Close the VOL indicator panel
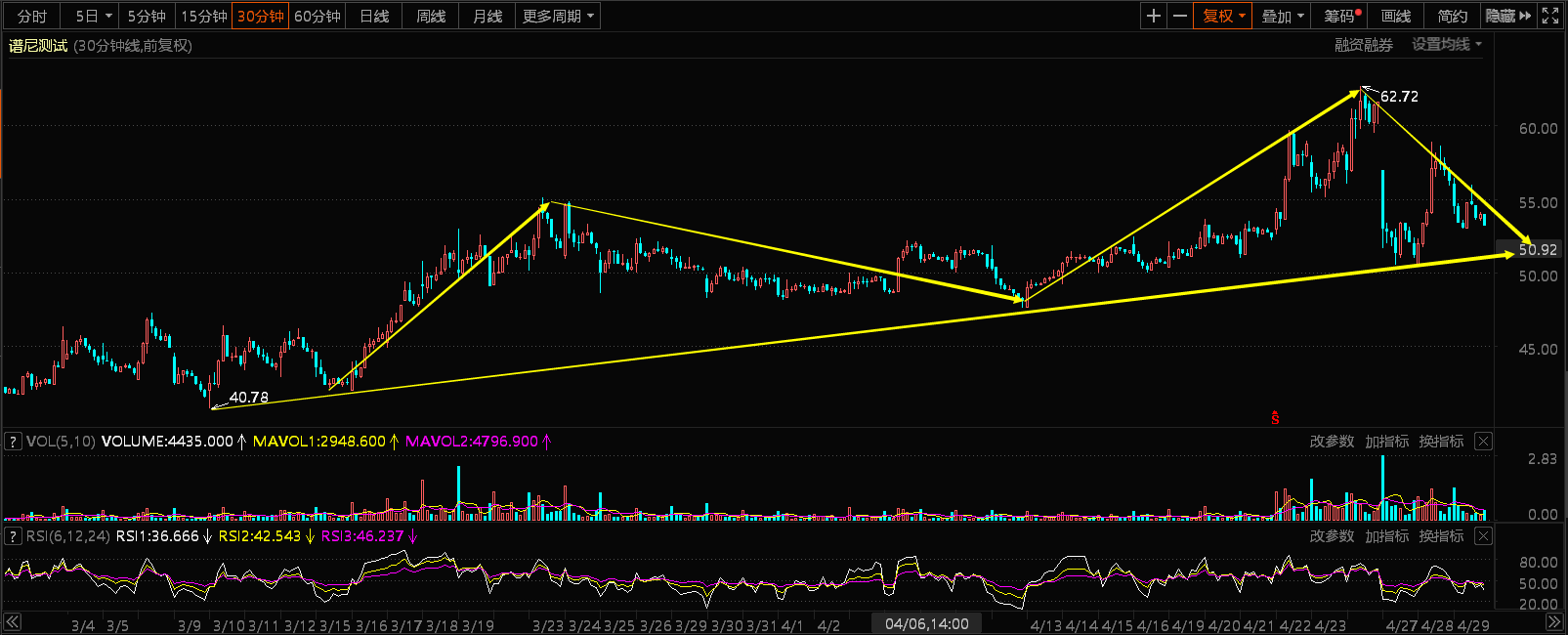1568x635 pixels. tap(1483, 442)
